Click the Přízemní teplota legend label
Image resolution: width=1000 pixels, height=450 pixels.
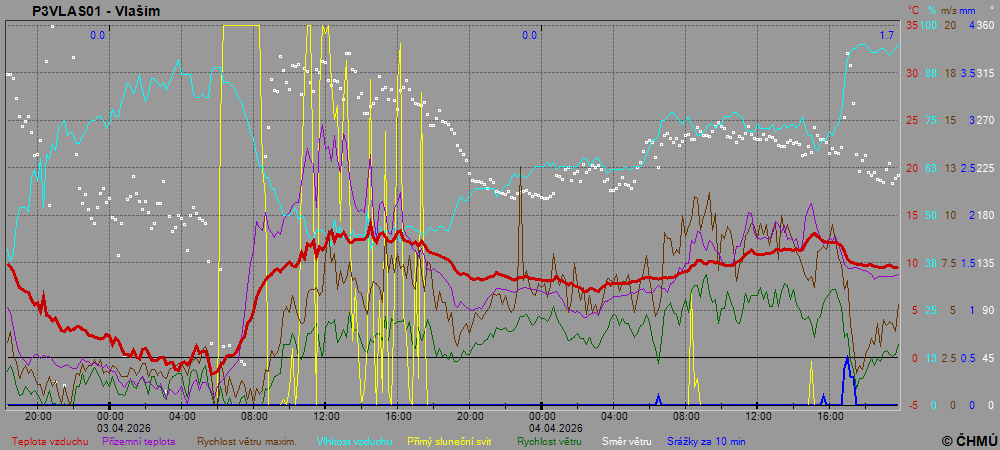(140, 440)
